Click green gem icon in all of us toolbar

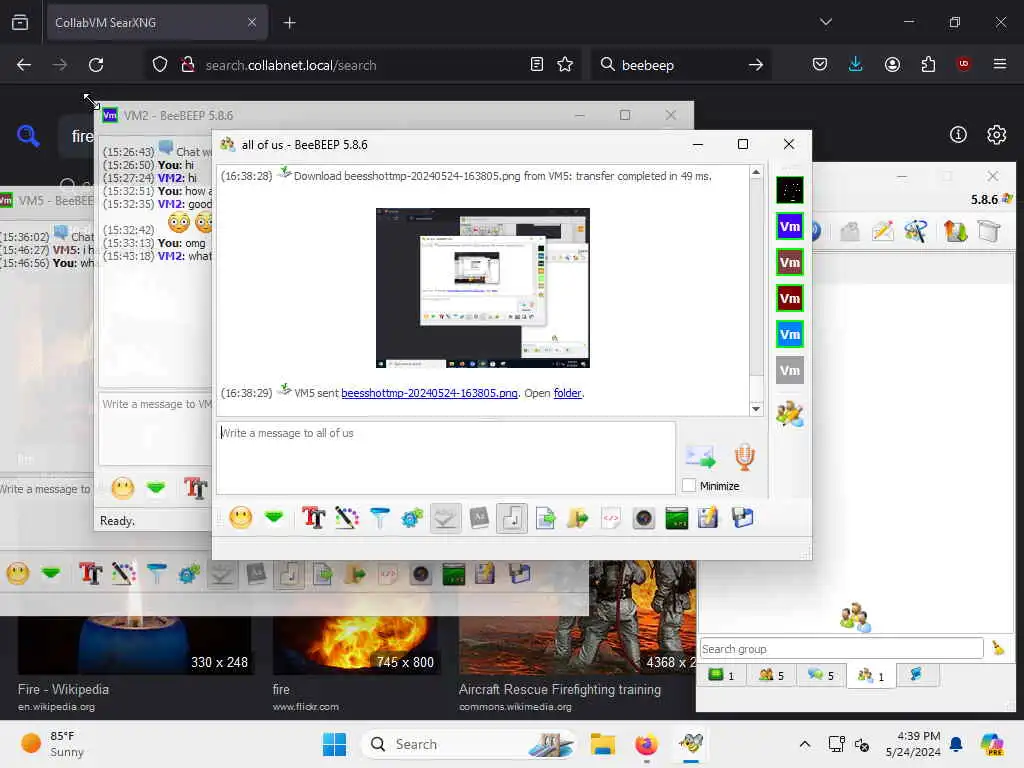point(274,518)
